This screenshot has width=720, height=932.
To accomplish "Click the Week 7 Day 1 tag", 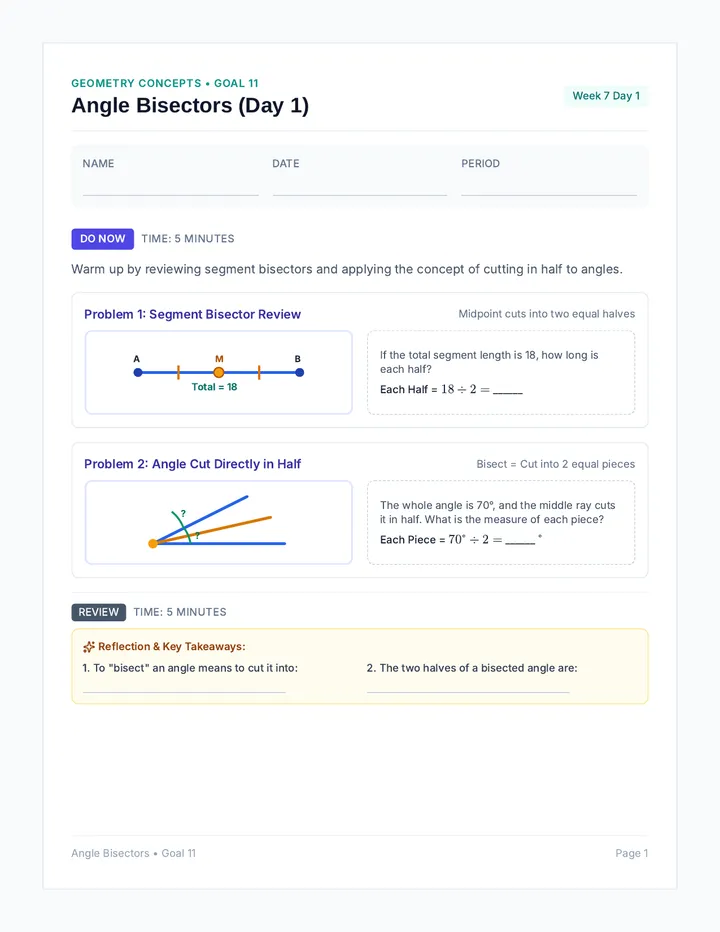I will (606, 96).
